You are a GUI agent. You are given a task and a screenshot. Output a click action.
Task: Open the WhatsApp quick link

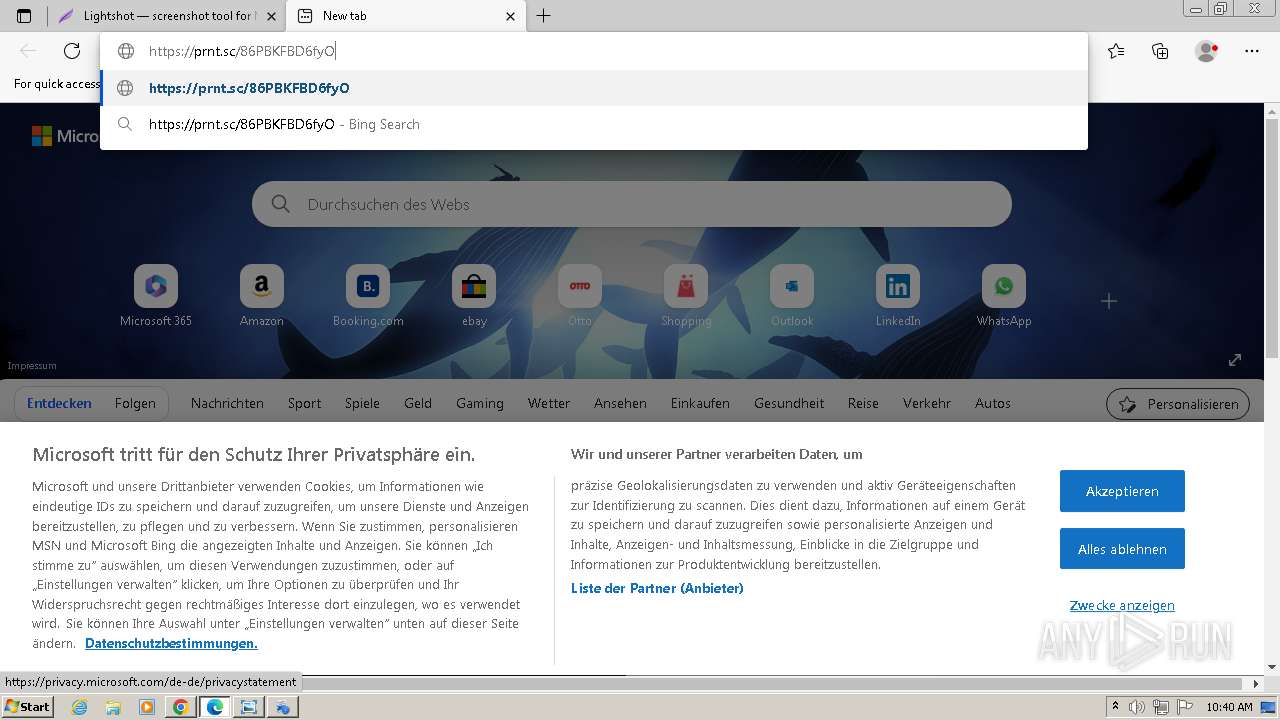click(1004, 296)
